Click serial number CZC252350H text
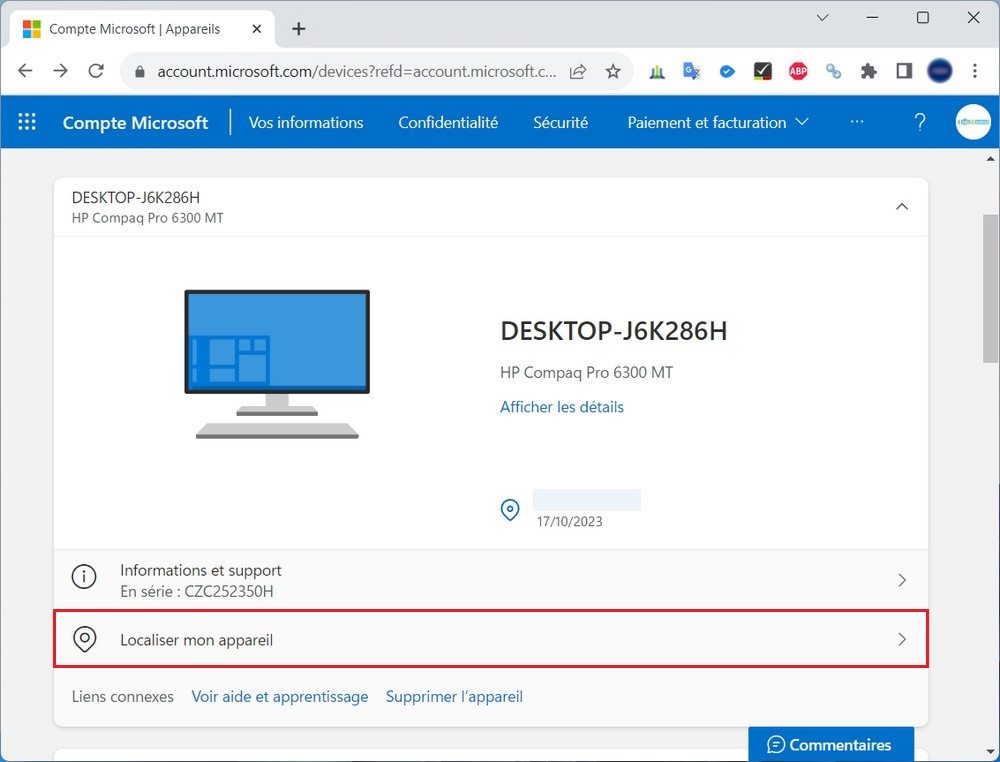Screen dimensions: 1000x762 [229, 592]
